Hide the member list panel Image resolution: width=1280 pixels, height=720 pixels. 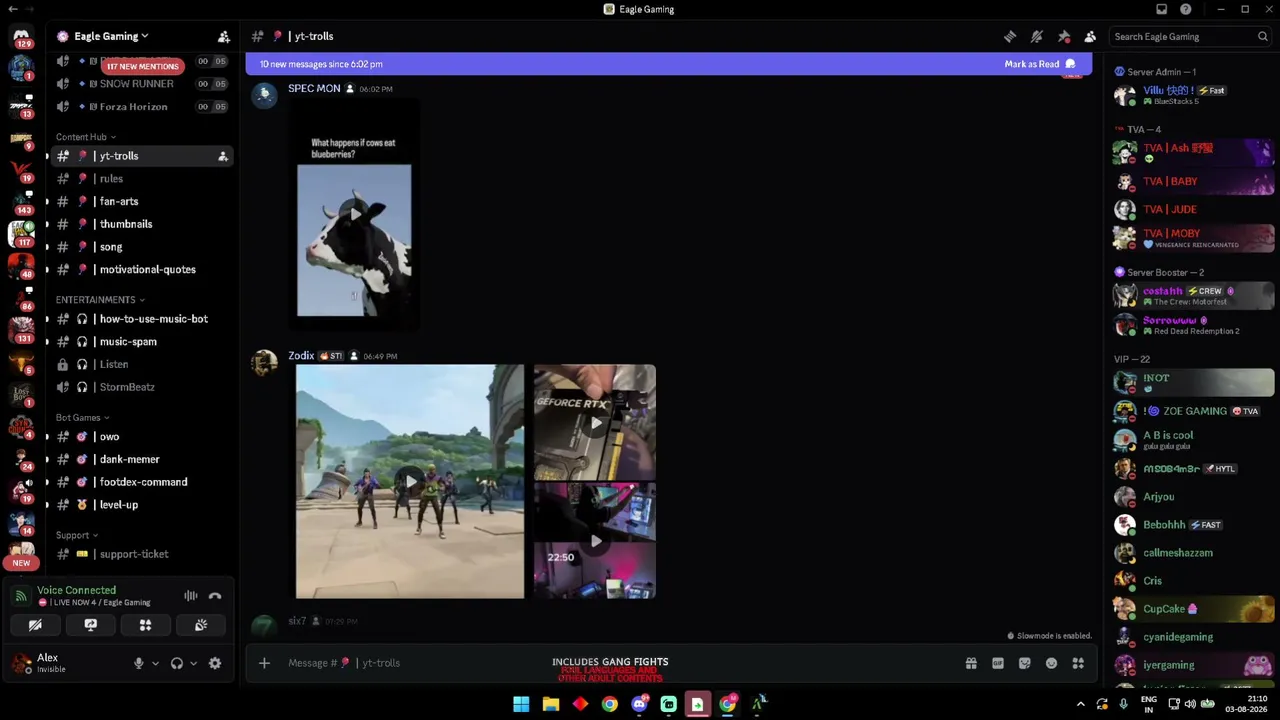point(1090,37)
